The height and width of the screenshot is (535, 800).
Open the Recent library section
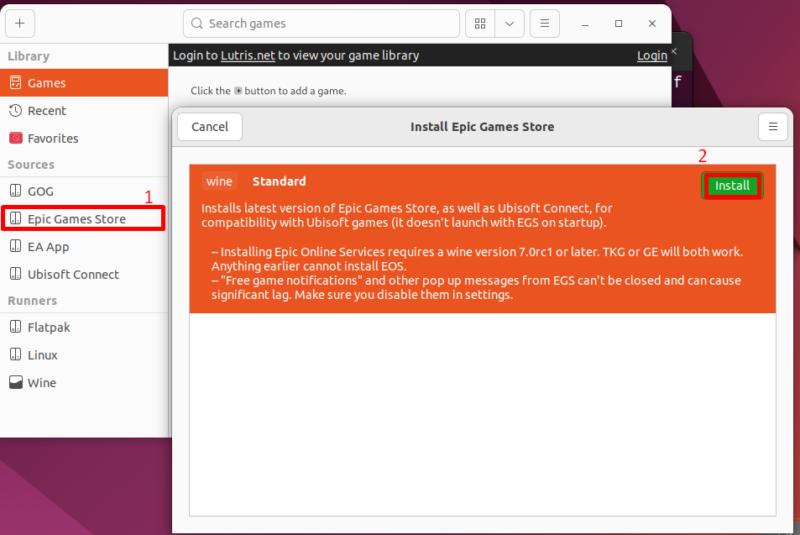click(x=84, y=110)
